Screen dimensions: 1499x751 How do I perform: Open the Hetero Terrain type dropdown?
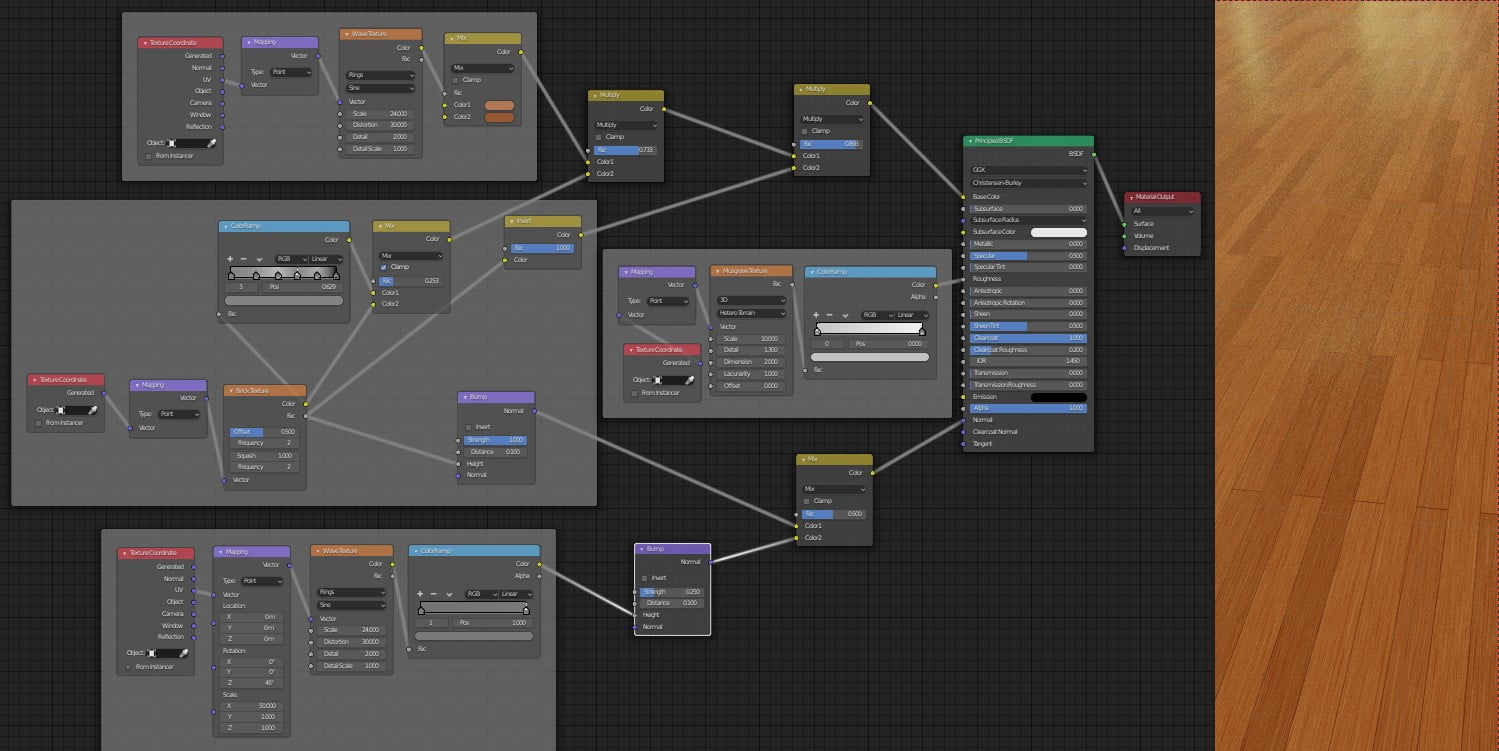point(750,313)
